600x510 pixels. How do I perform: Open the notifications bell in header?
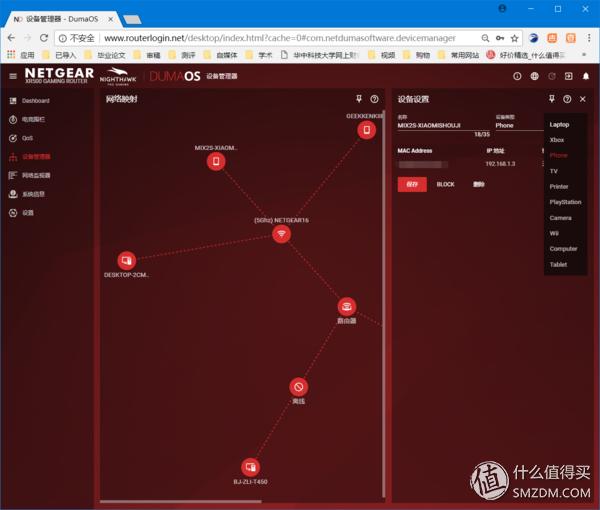pos(586,76)
